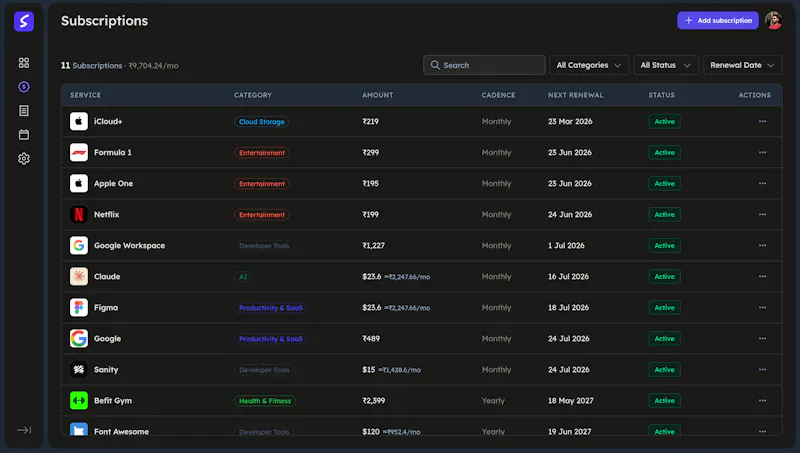Click the Apple One logo icon

[79, 184]
